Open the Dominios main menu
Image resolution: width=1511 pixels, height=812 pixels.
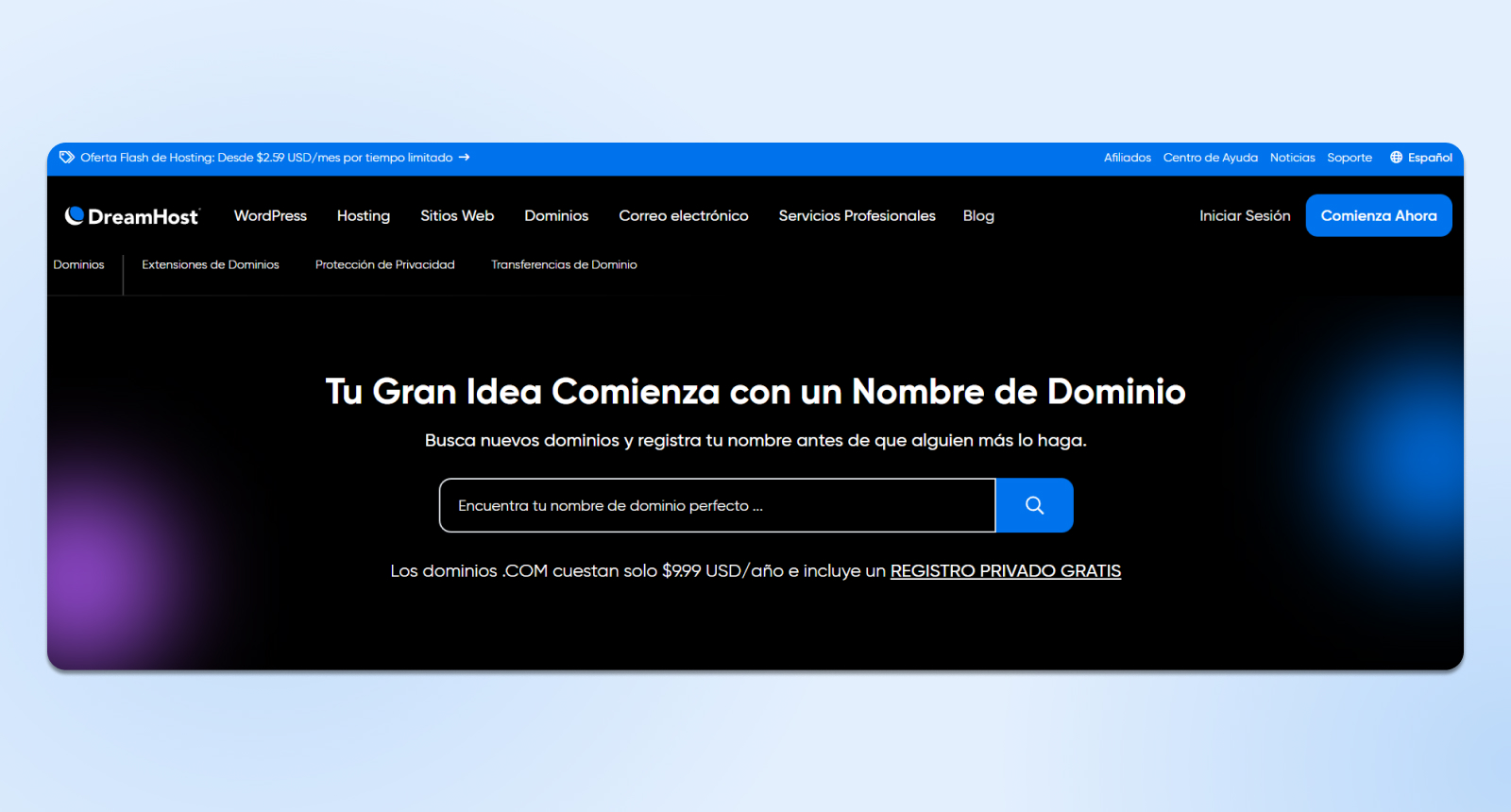[x=556, y=216]
